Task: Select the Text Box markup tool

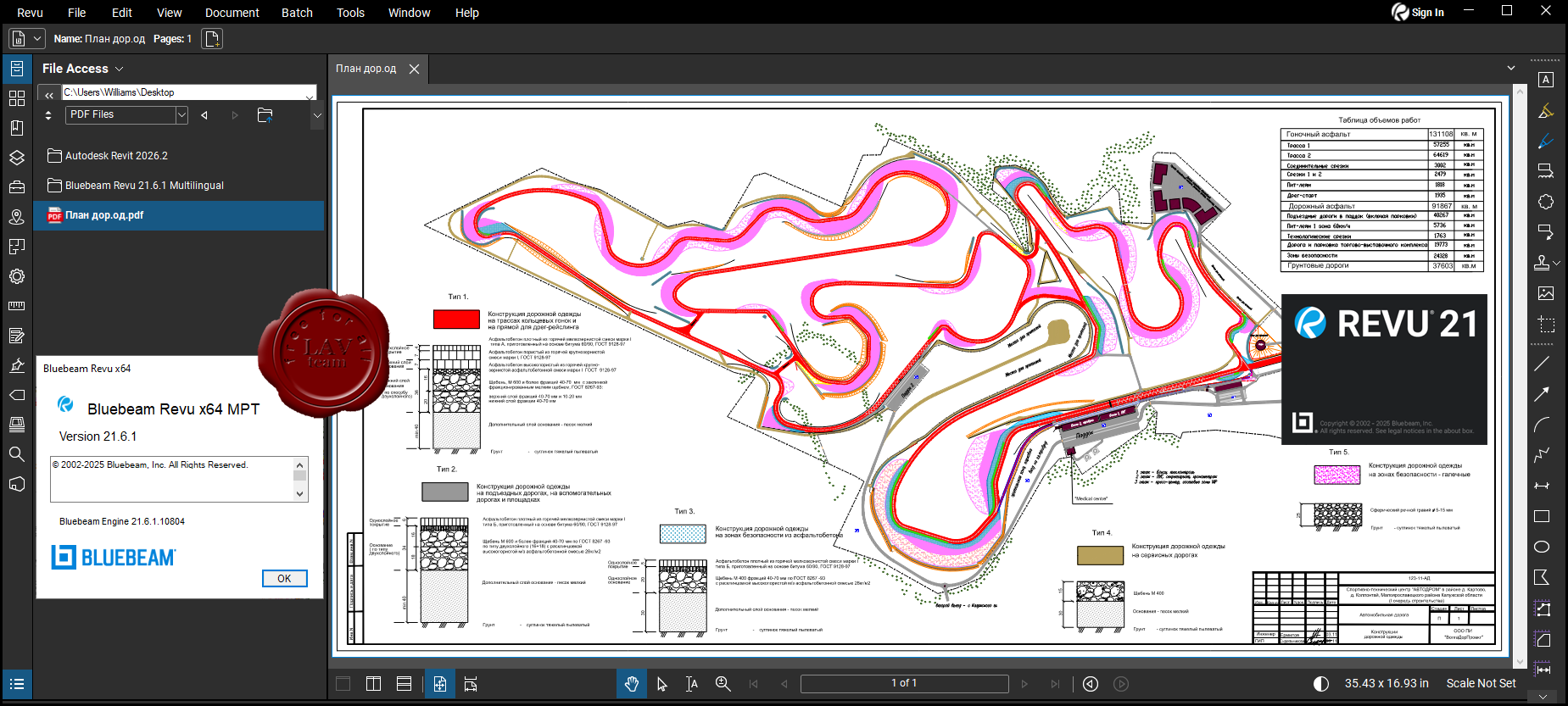Action: click(1546, 80)
